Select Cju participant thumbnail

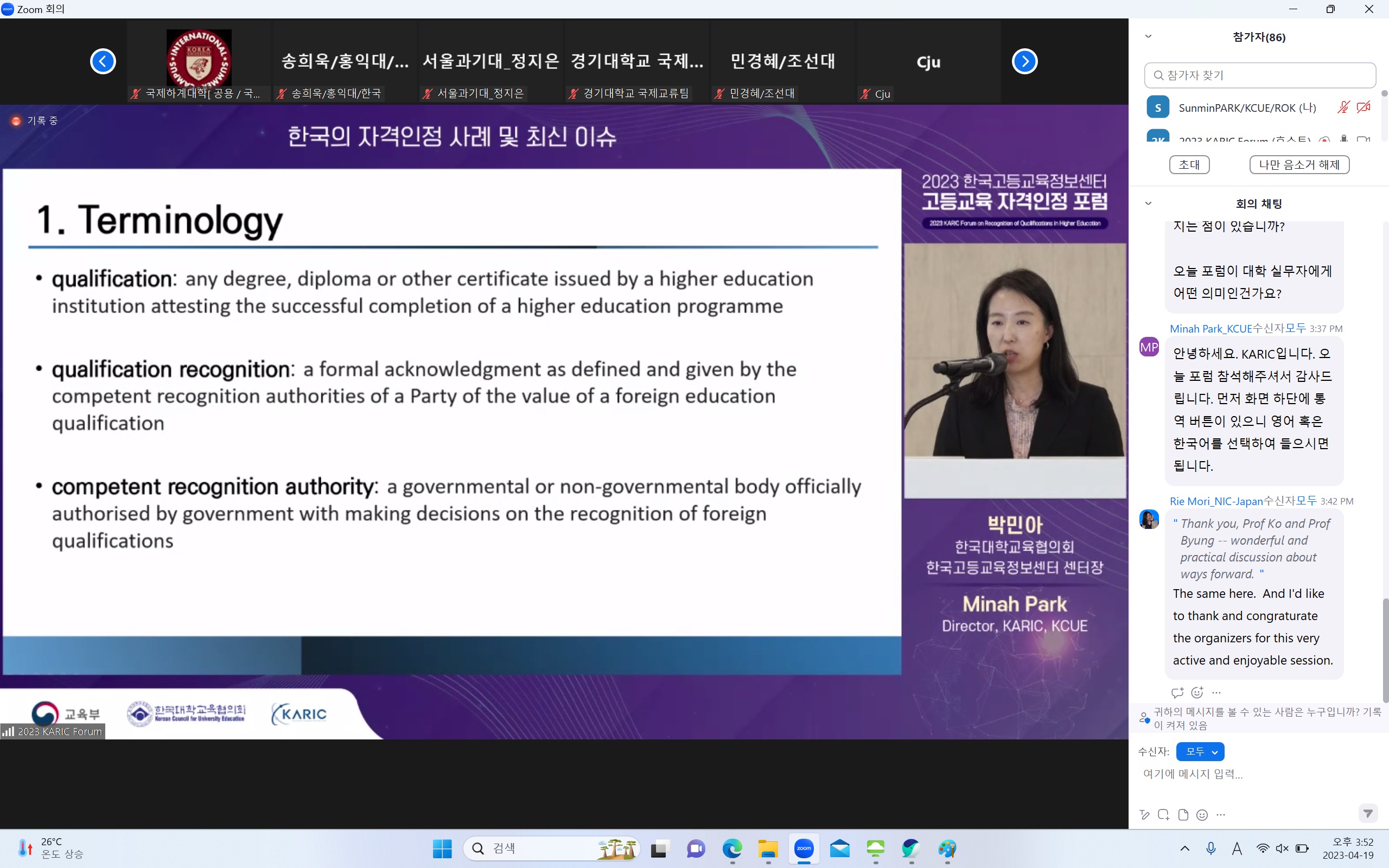pos(928,61)
